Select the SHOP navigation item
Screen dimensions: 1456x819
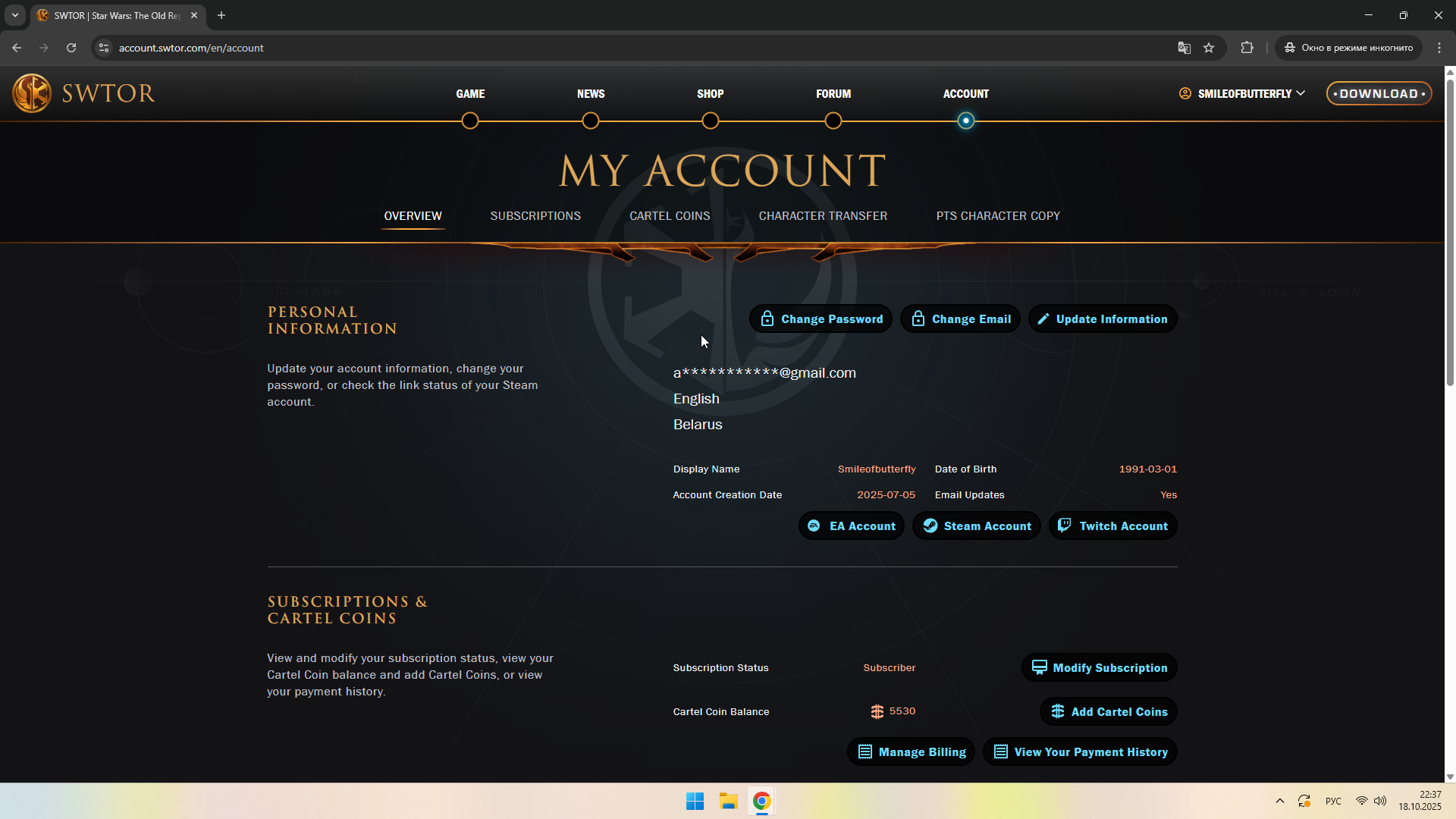[x=710, y=94]
